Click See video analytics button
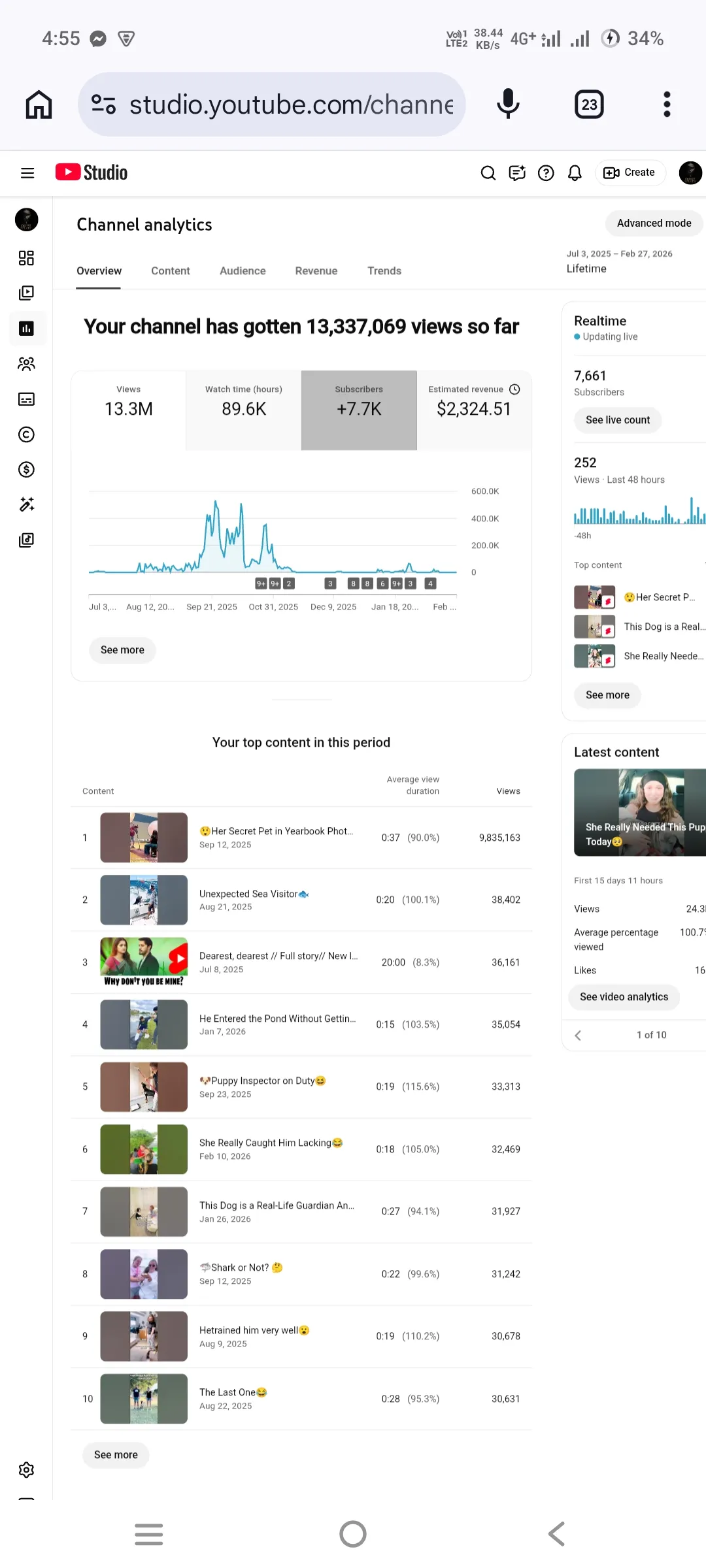706x1568 pixels. click(624, 997)
